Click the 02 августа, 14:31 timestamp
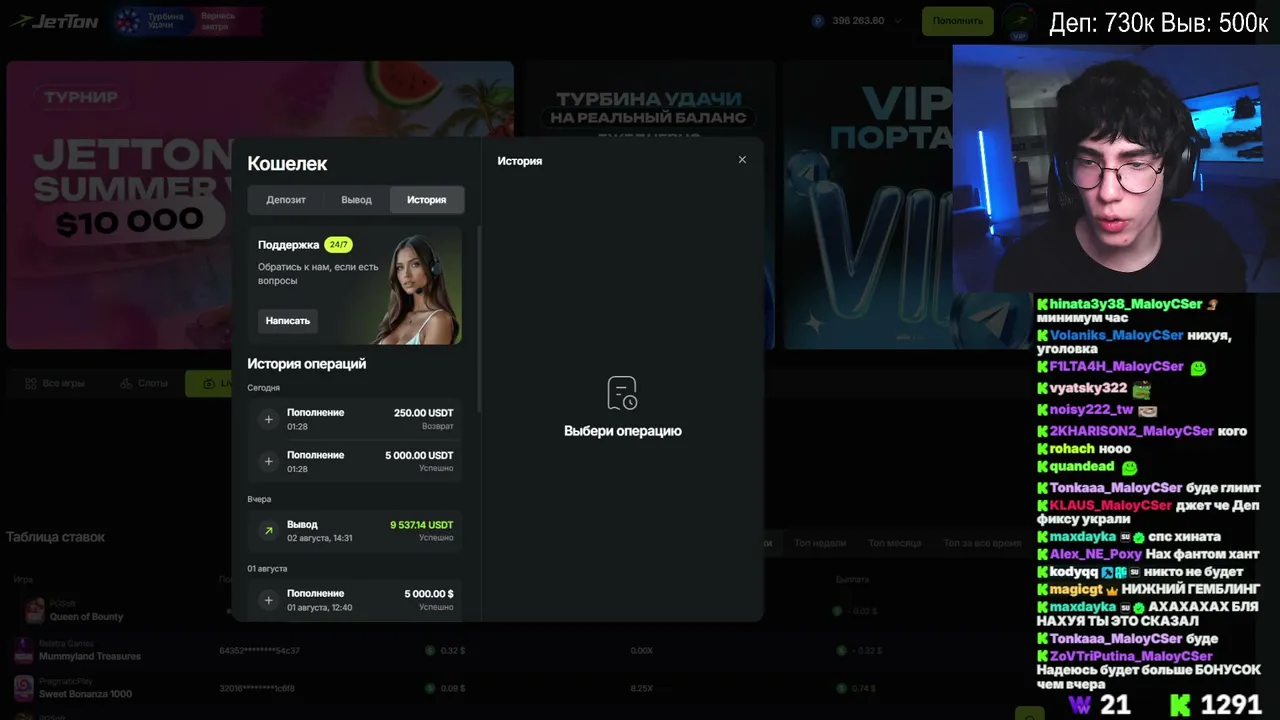 [x=320, y=538]
